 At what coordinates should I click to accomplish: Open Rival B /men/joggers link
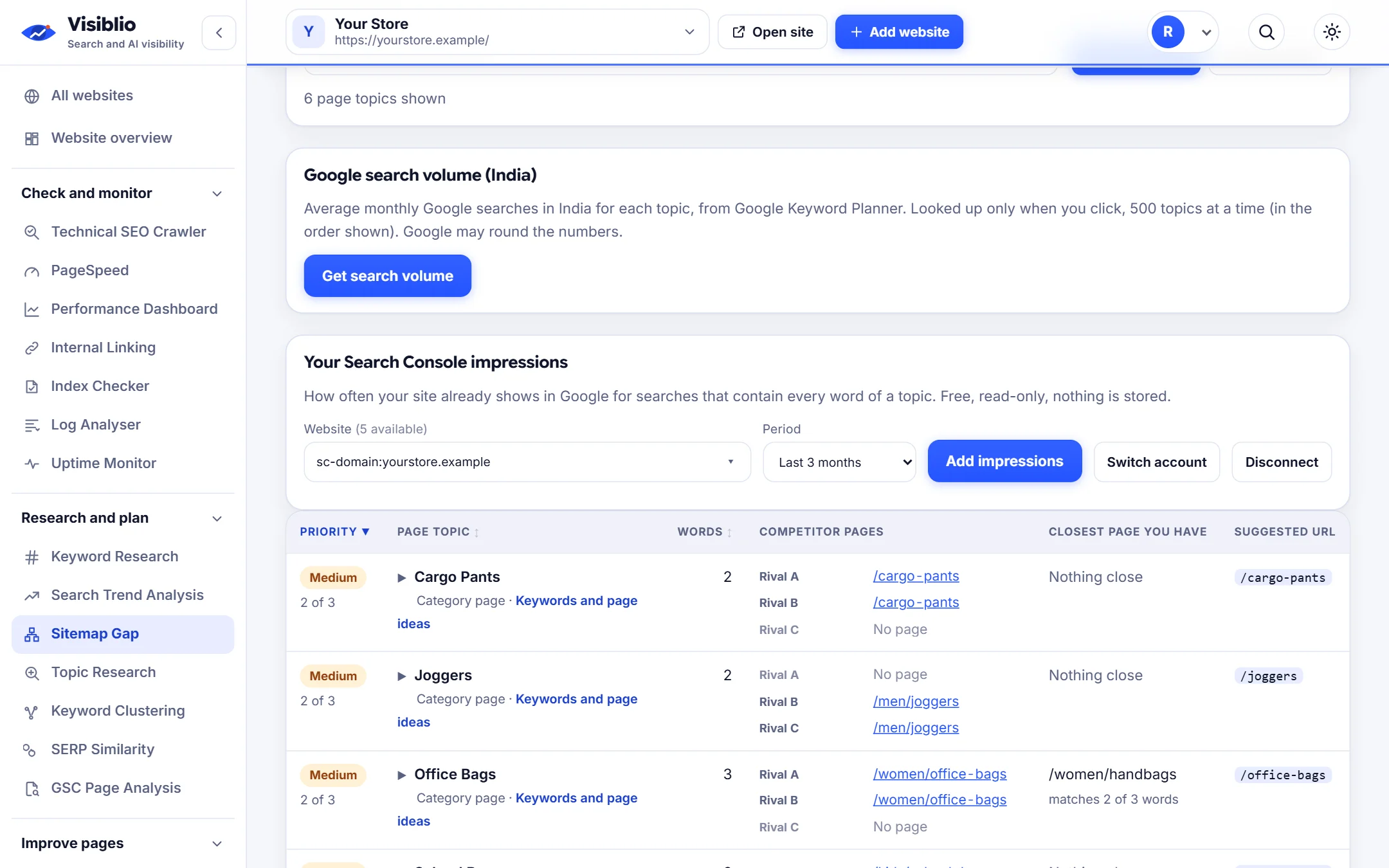pos(916,701)
